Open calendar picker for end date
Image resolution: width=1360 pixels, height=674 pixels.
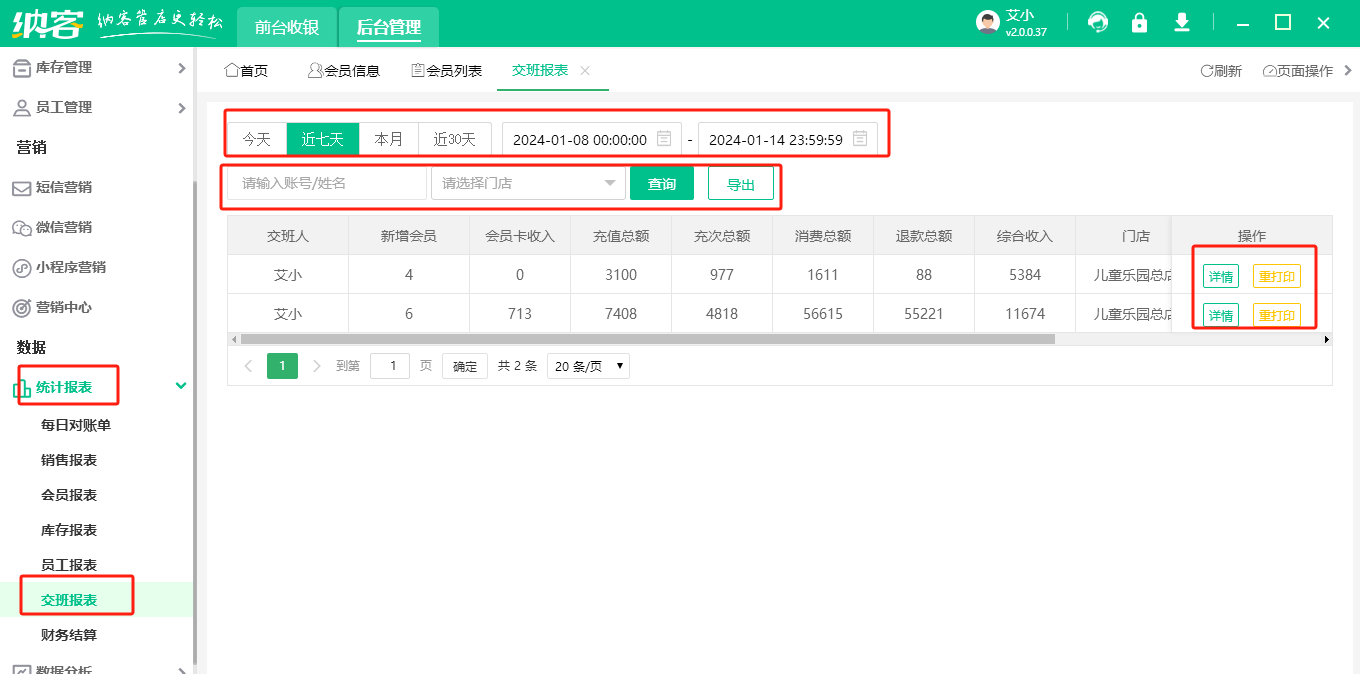(x=860, y=139)
